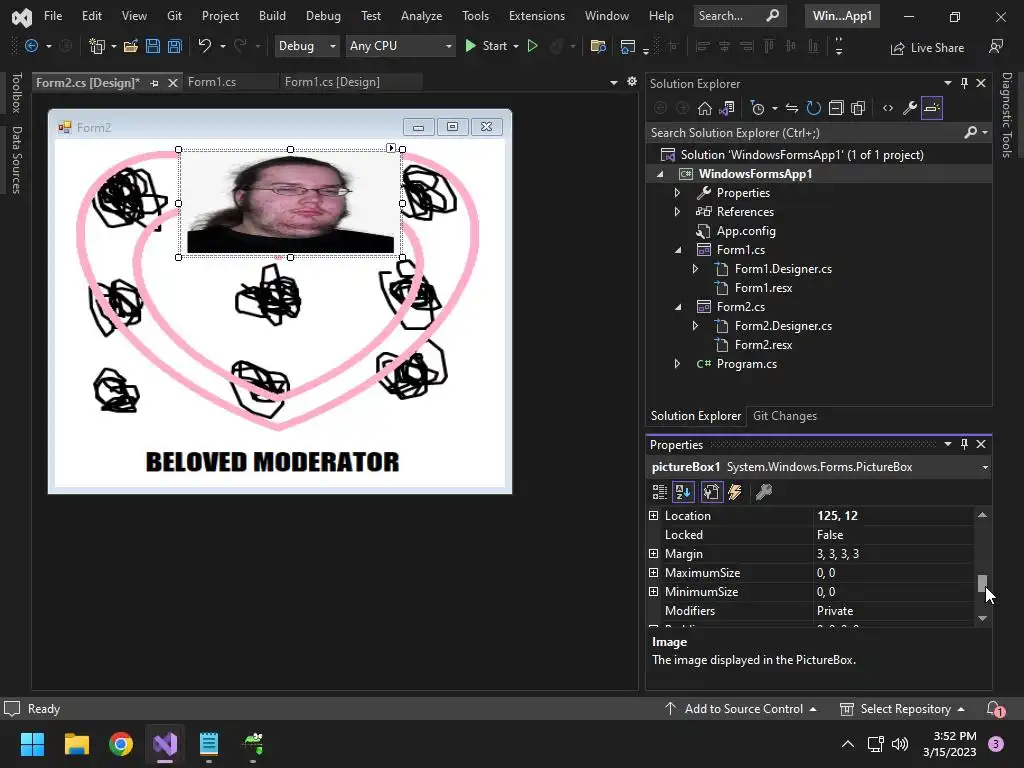Screen dimensions: 1024x768
Task: Click the Navigate Backward toolbar icon
Action: pos(31,46)
